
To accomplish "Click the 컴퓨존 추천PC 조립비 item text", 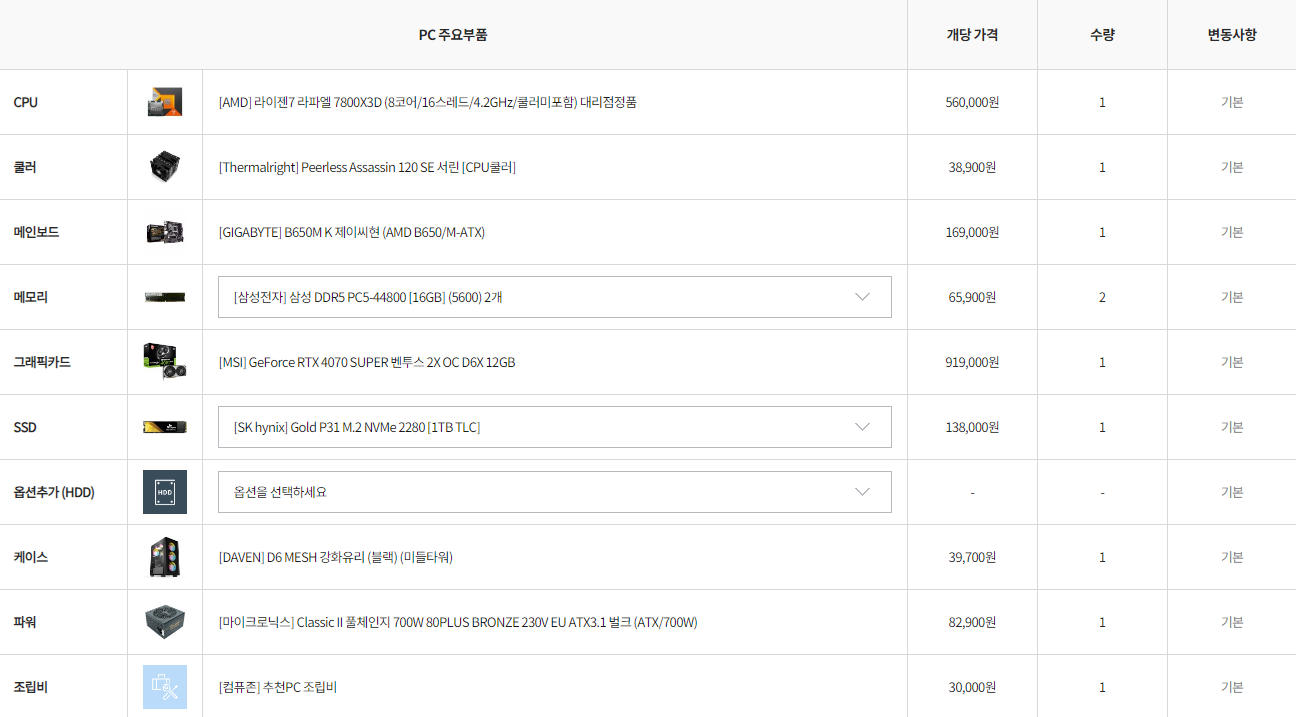I will (x=278, y=687).
